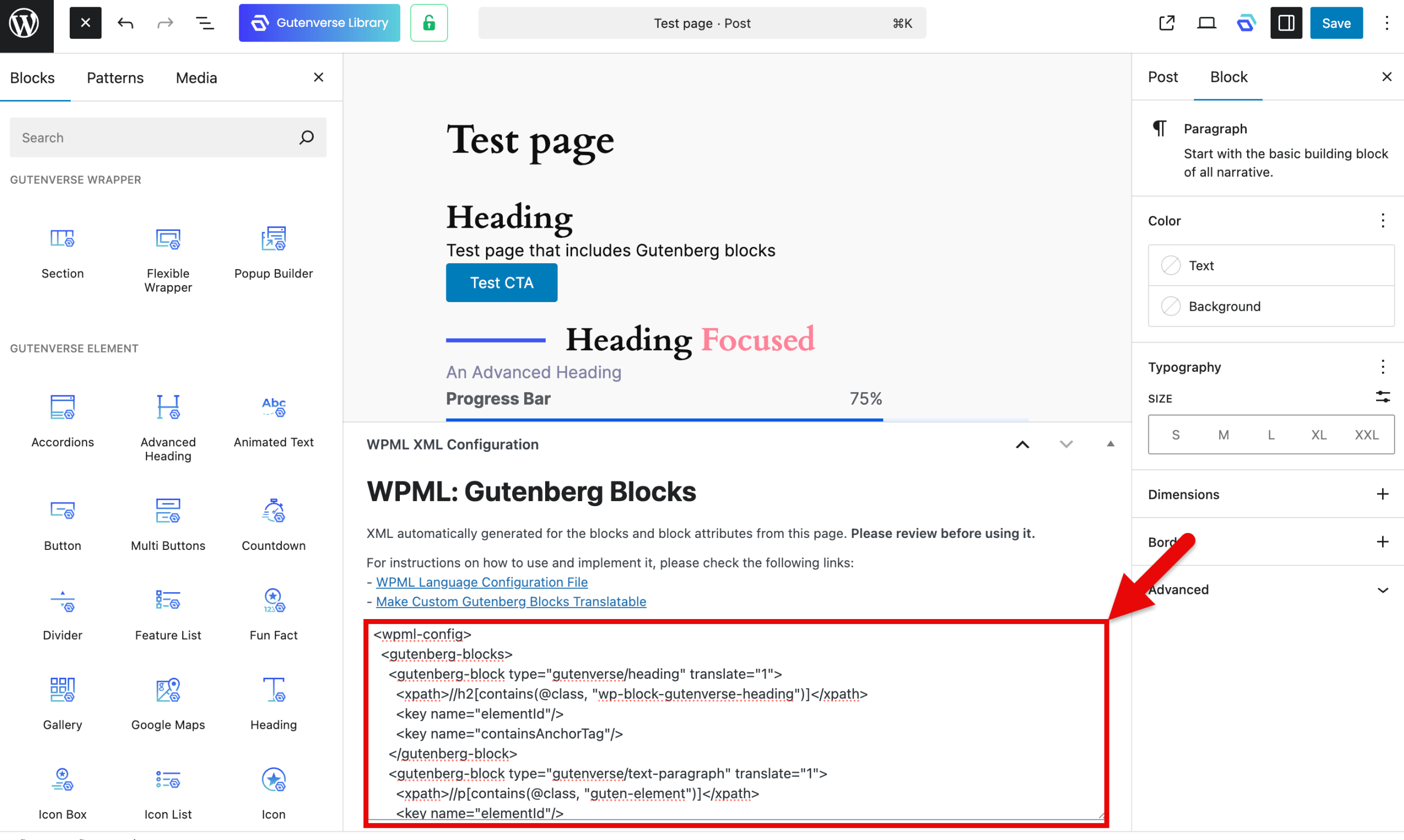
Task: Switch to the Post settings tab
Action: pos(1163,77)
